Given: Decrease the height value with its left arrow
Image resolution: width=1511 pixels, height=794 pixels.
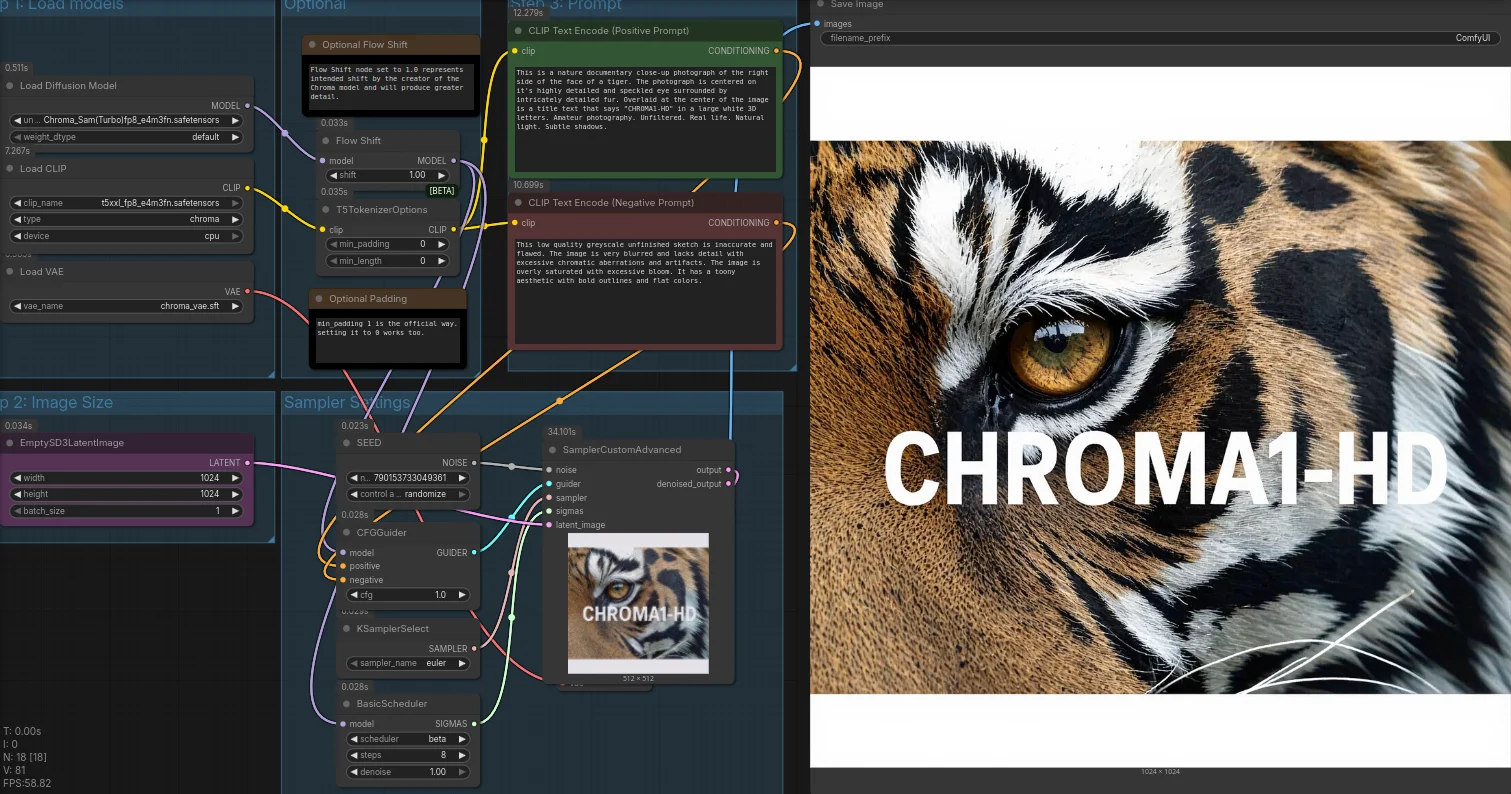Looking at the screenshot, I should click(x=17, y=494).
